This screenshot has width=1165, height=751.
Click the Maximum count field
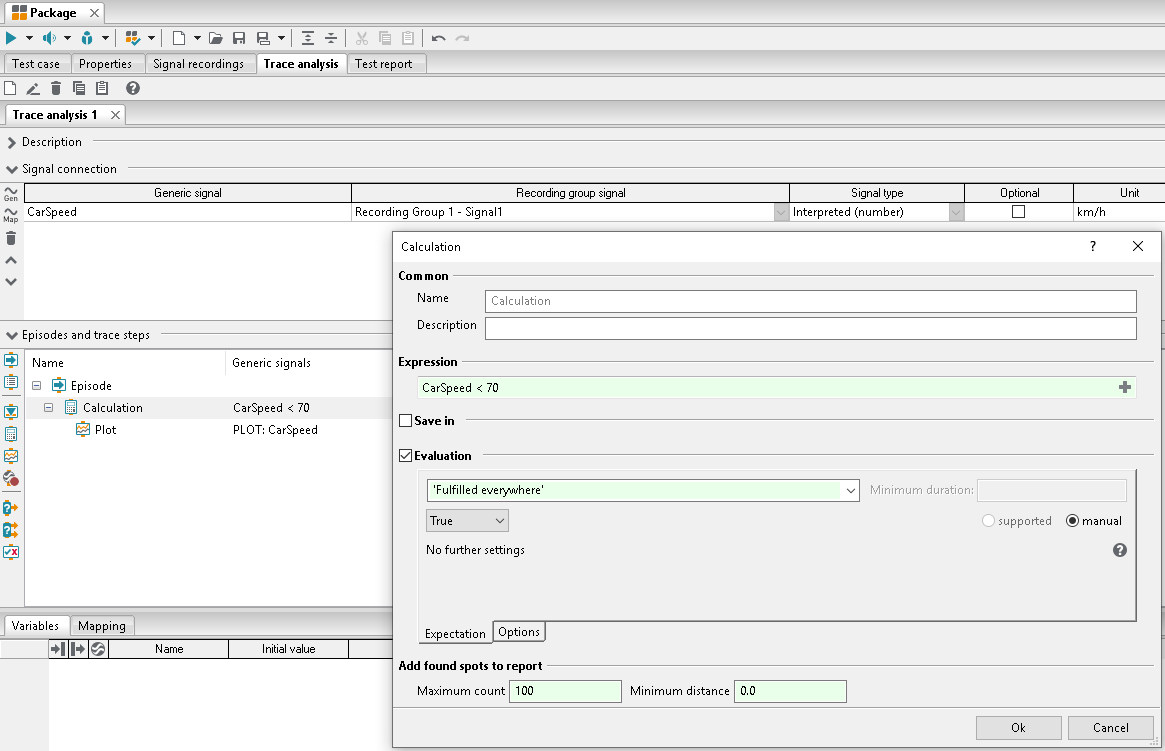click(565, 691)
